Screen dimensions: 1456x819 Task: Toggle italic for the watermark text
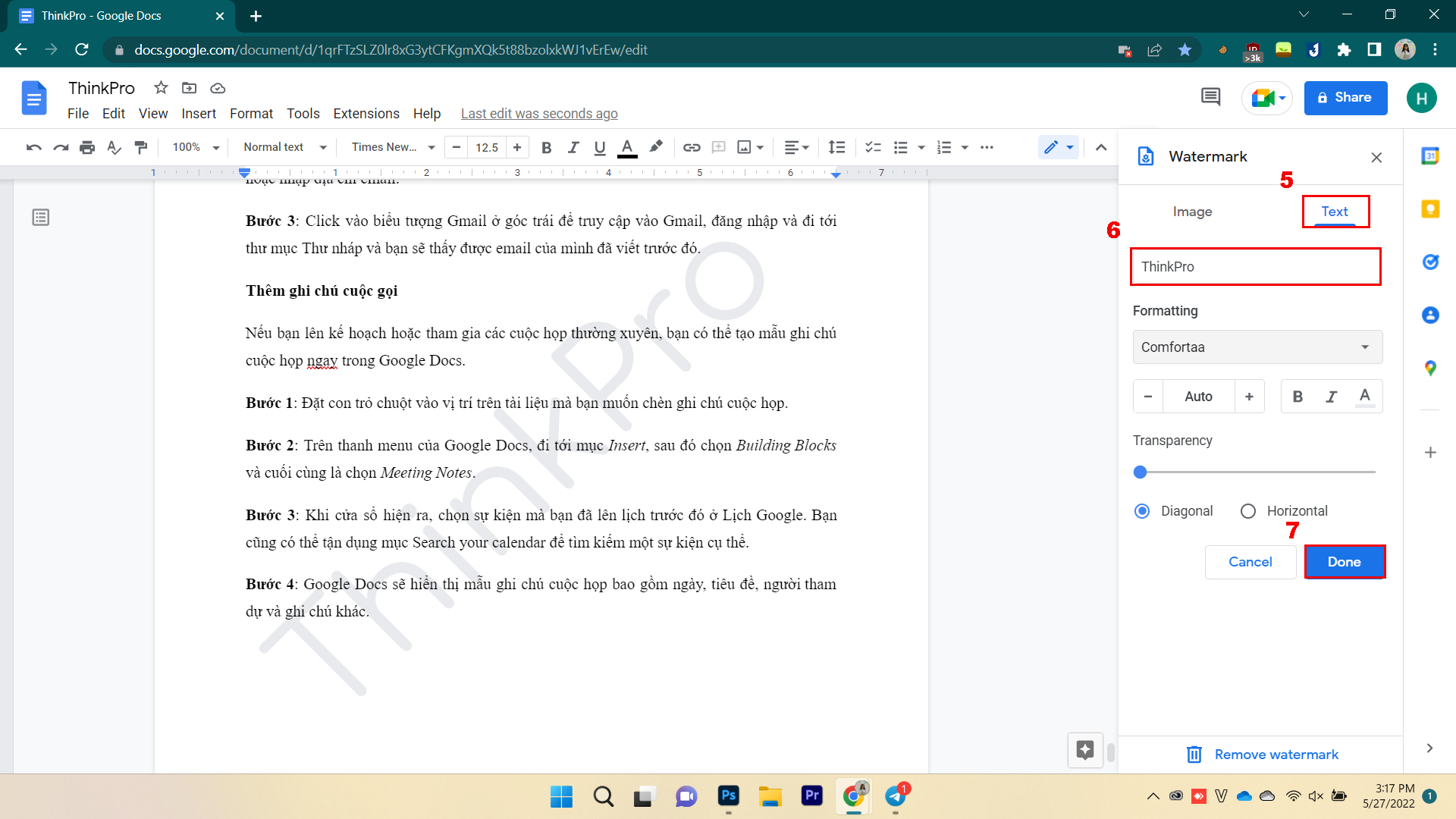1331,397
